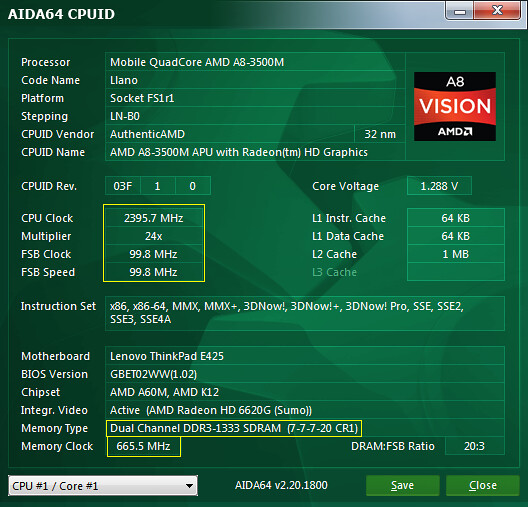Select the CPUID Rev. 03F box
Viewport: 528px width, 507px height.
coord(123,186)
